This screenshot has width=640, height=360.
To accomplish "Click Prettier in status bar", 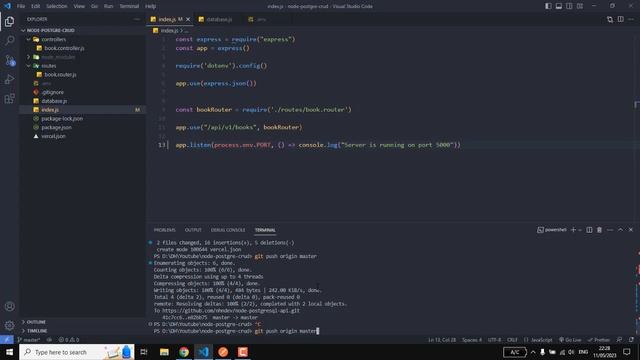I will point(599,340).
